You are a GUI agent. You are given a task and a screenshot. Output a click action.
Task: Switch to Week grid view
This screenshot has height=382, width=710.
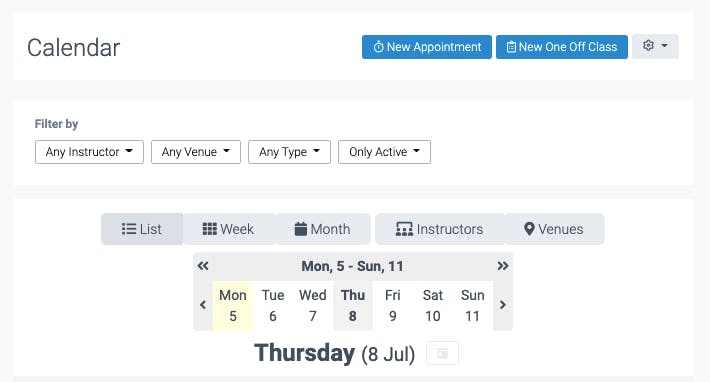(228, 229)
